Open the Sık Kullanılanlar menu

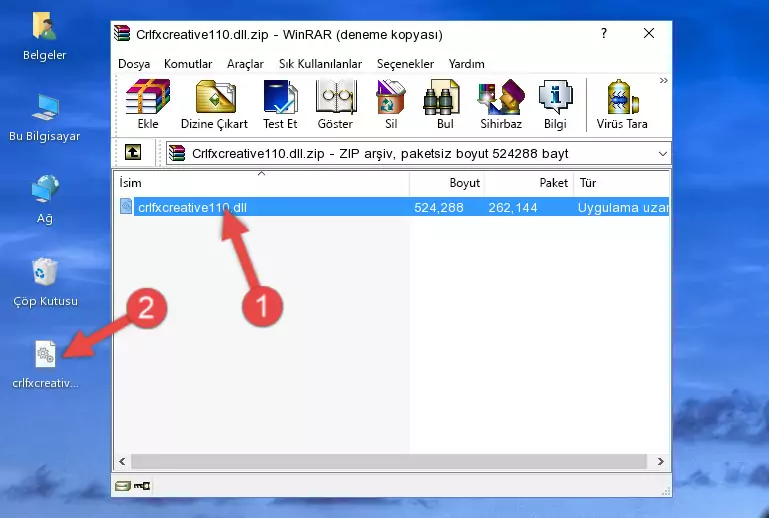coord(320,64)
